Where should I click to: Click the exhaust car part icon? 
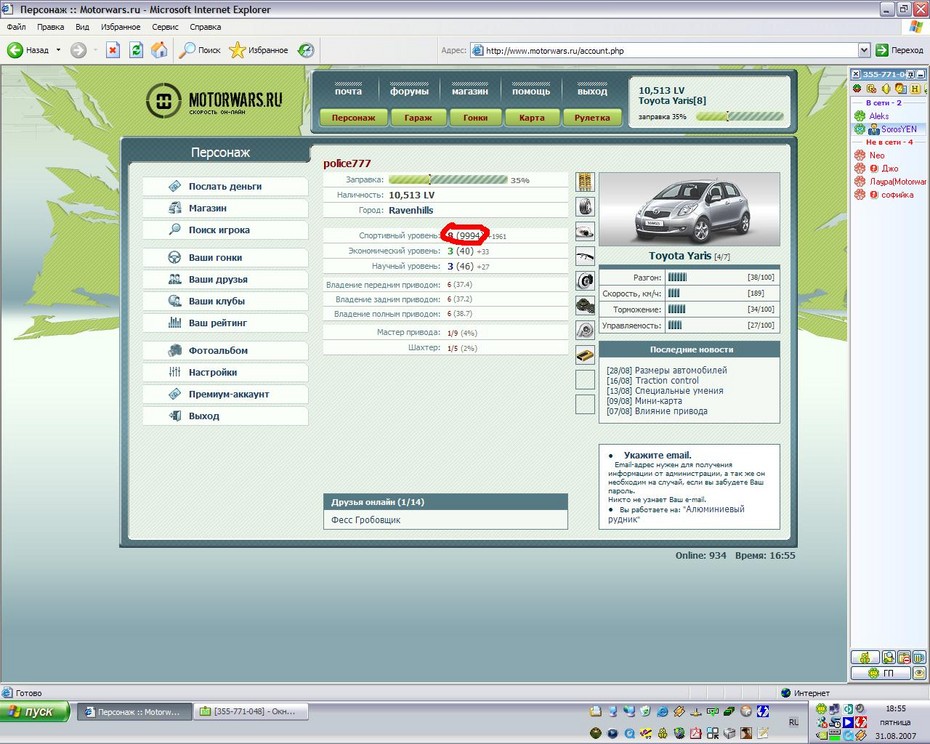coord(585,231)
